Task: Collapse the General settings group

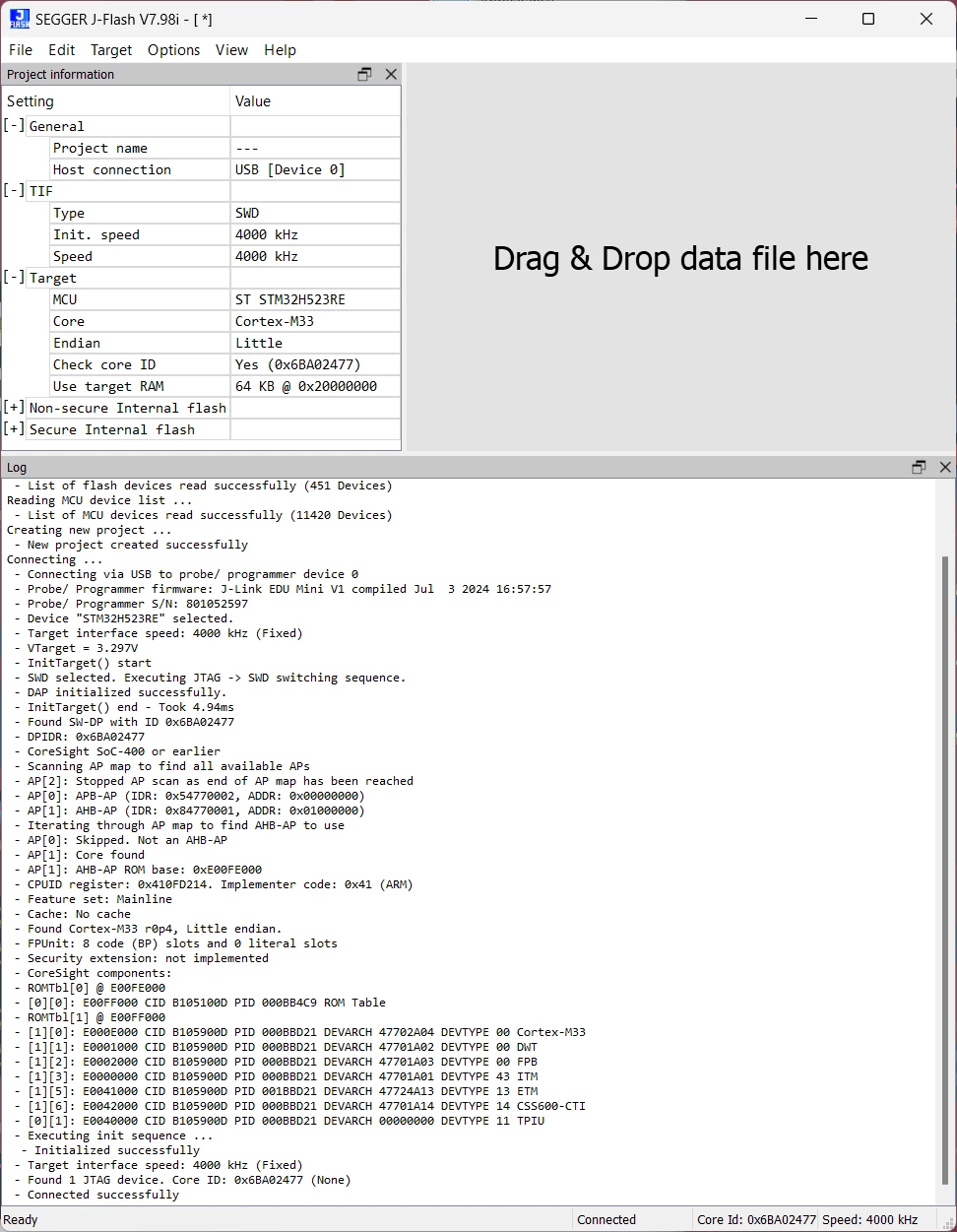Action: pos(14,126)
